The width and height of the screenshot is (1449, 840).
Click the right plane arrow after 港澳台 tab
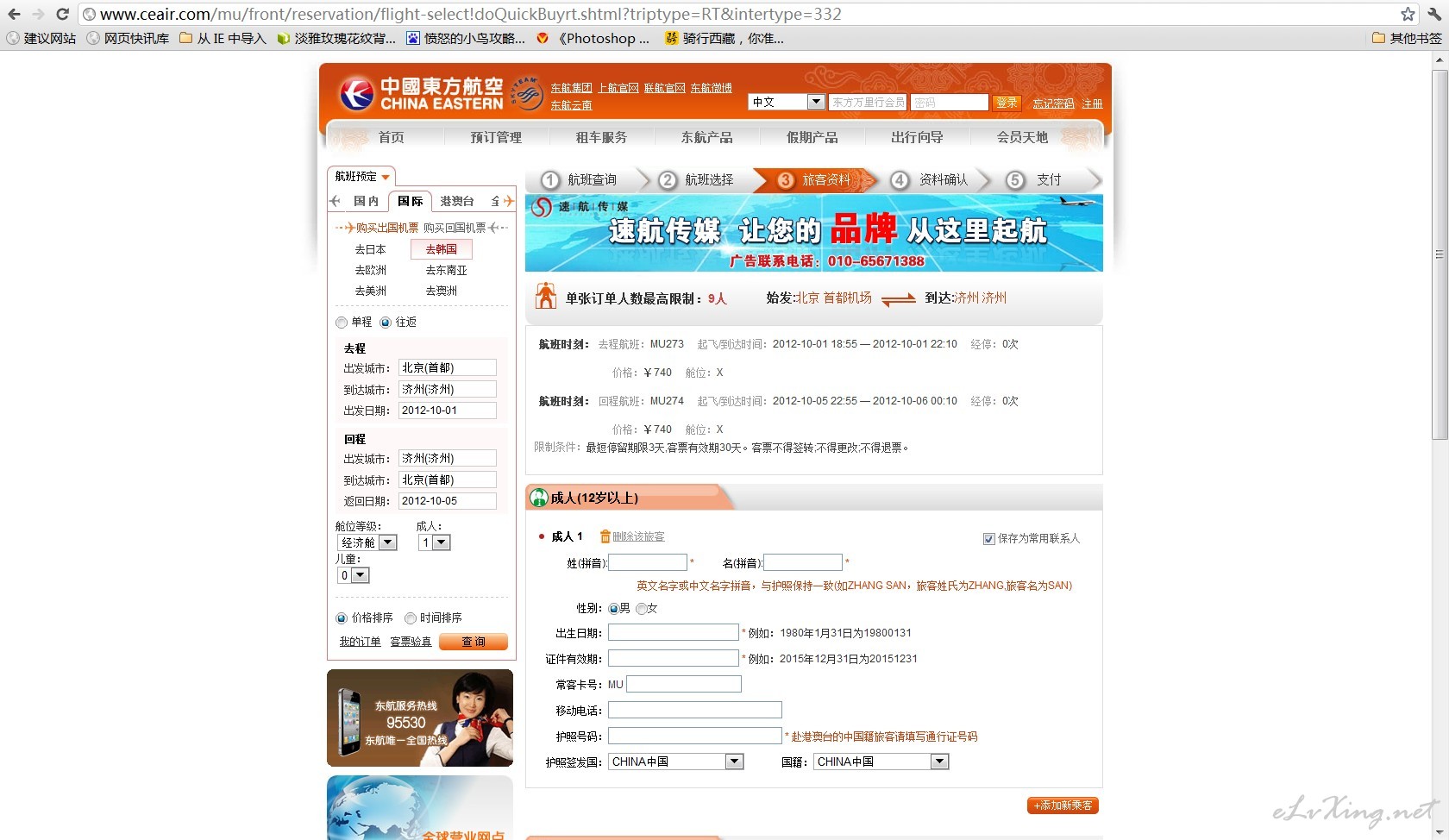[509, 201]
